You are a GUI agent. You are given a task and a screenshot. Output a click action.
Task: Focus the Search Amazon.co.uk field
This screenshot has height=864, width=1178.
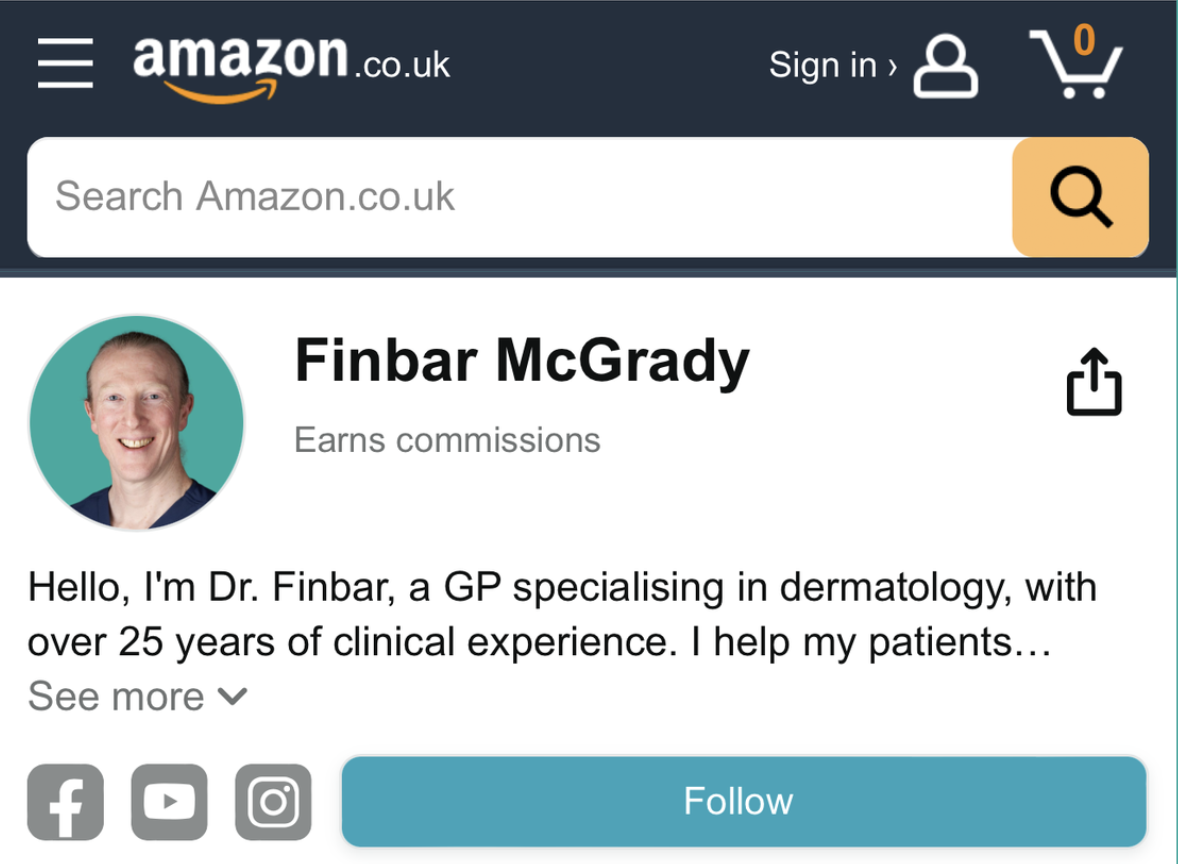pyautogui.click(x=520, y=197)
